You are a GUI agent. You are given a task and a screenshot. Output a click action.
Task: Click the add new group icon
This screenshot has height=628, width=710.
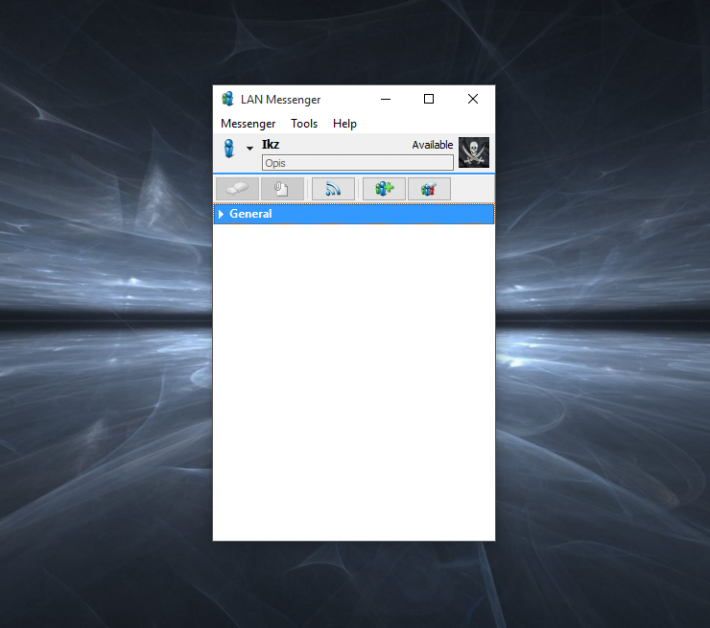[384, 189]
